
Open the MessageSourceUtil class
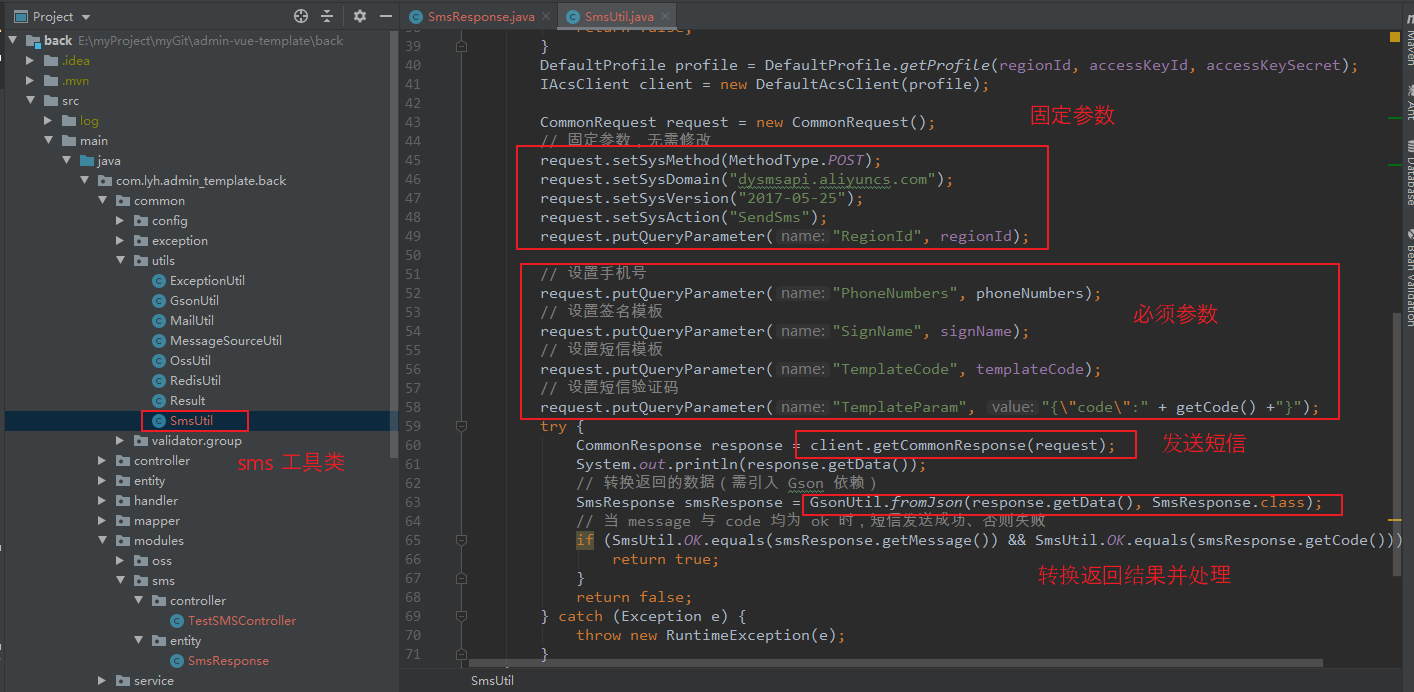[x=226, y=341]
